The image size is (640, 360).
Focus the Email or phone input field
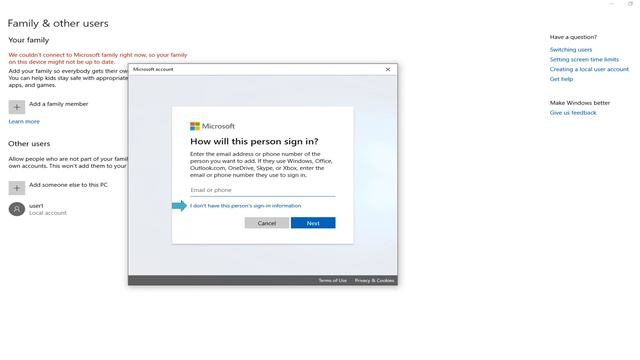click(x=262, y=190)
